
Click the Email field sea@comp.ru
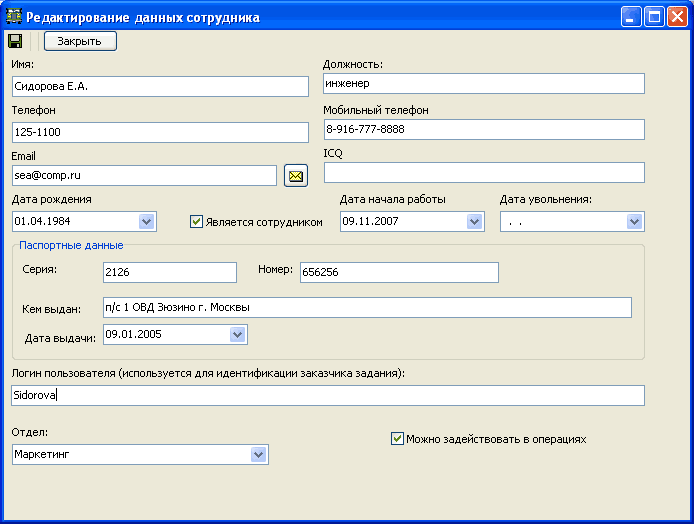(144, 176)
